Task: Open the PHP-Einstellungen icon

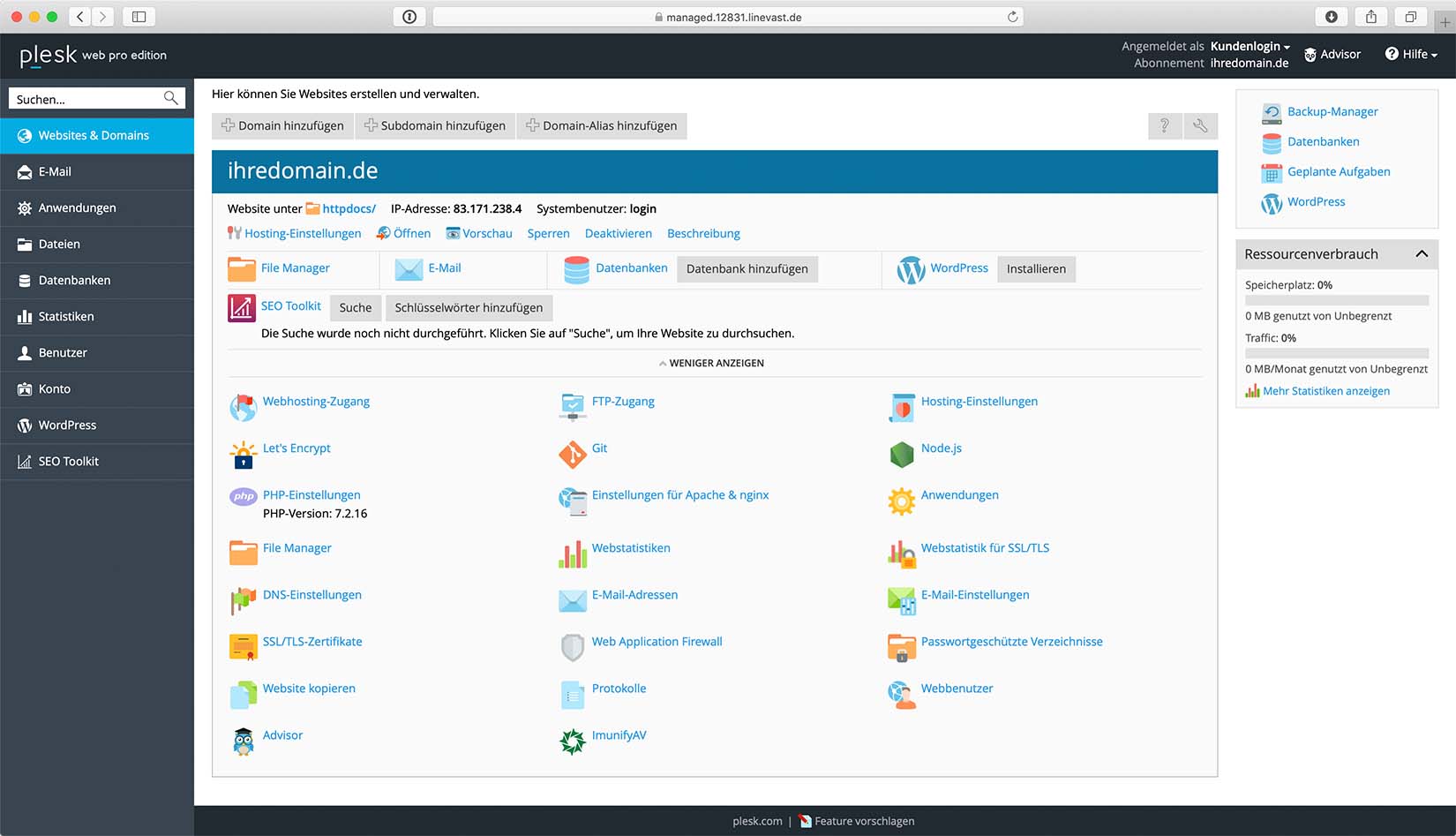Action: 243,496
